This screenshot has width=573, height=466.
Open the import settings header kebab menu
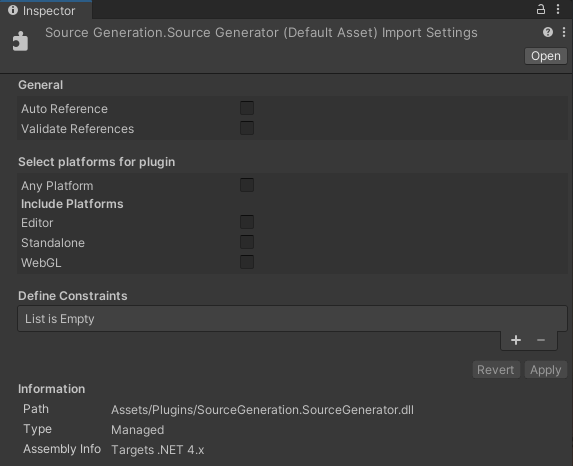click(564, 32)
